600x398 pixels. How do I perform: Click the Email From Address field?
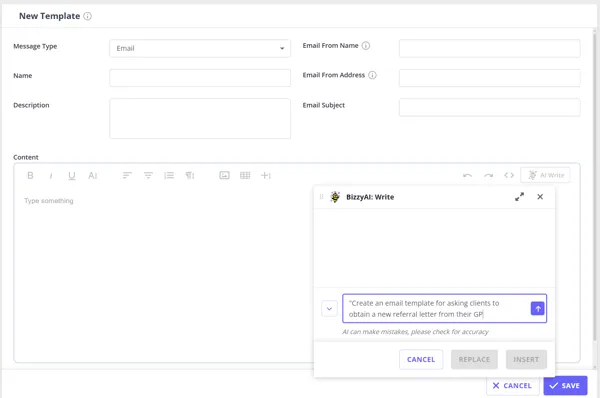[x=489, y=78]
